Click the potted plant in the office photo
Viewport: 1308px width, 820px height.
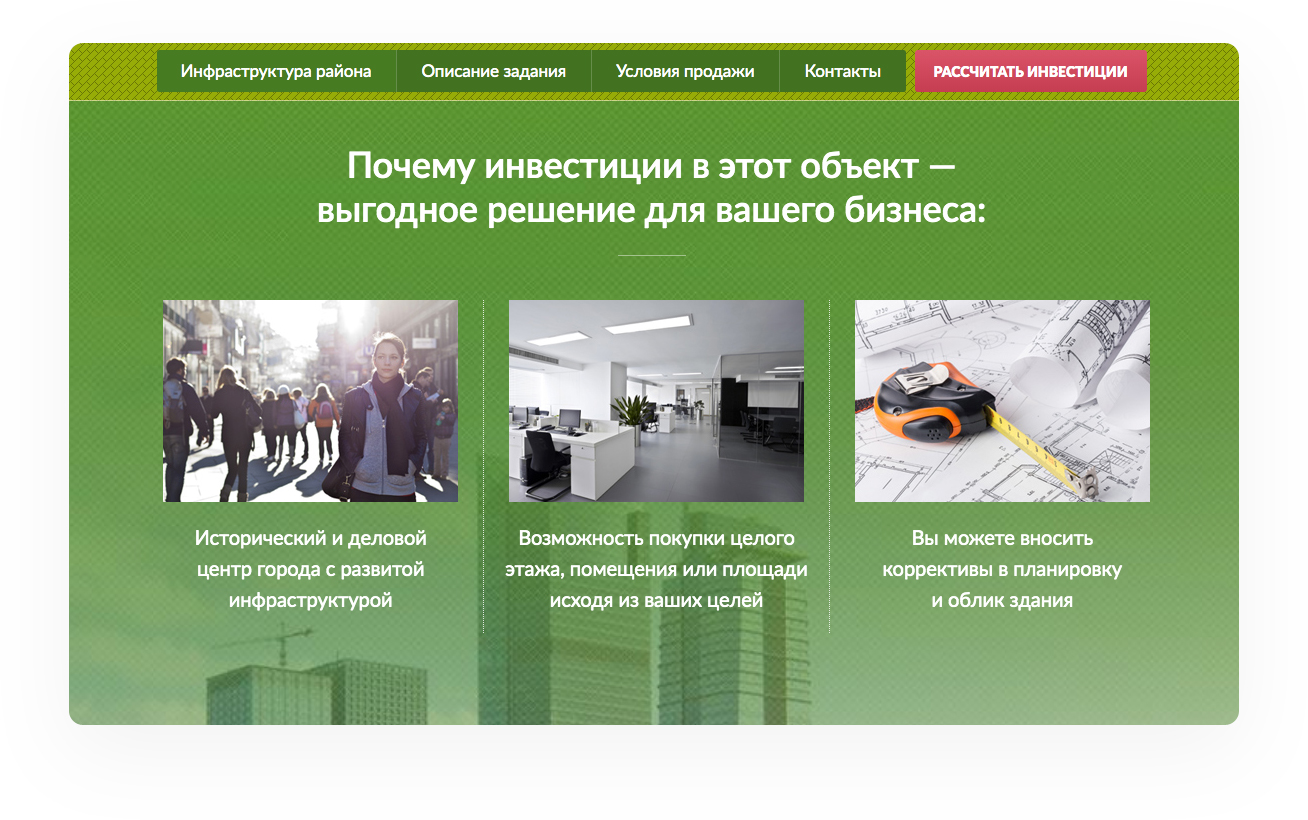pos(631,413)
